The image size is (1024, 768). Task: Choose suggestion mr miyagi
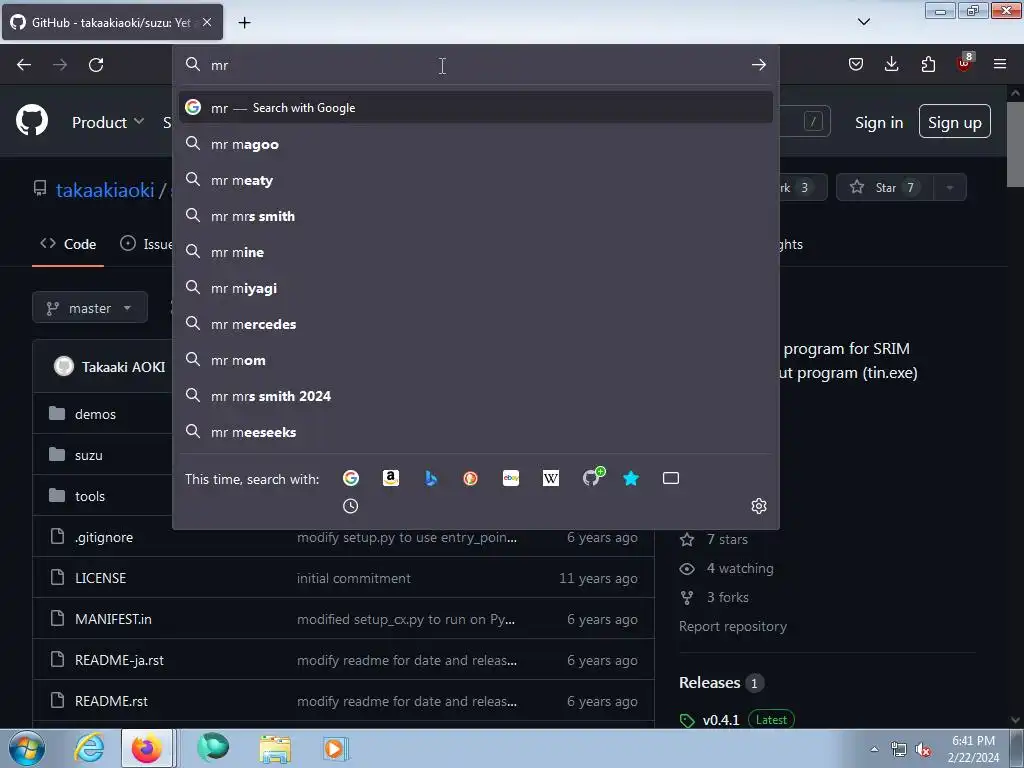(x=475, y=287)
